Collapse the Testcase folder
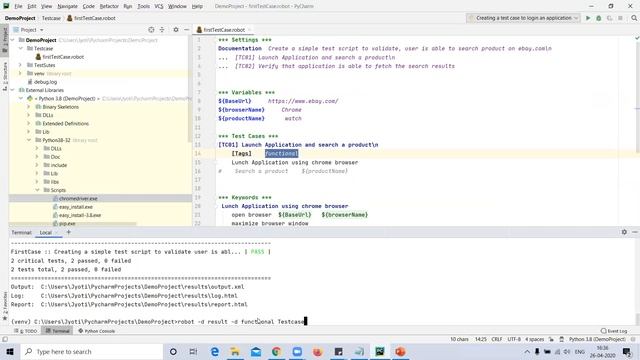 pyautogui.click(x=20, y=49)
